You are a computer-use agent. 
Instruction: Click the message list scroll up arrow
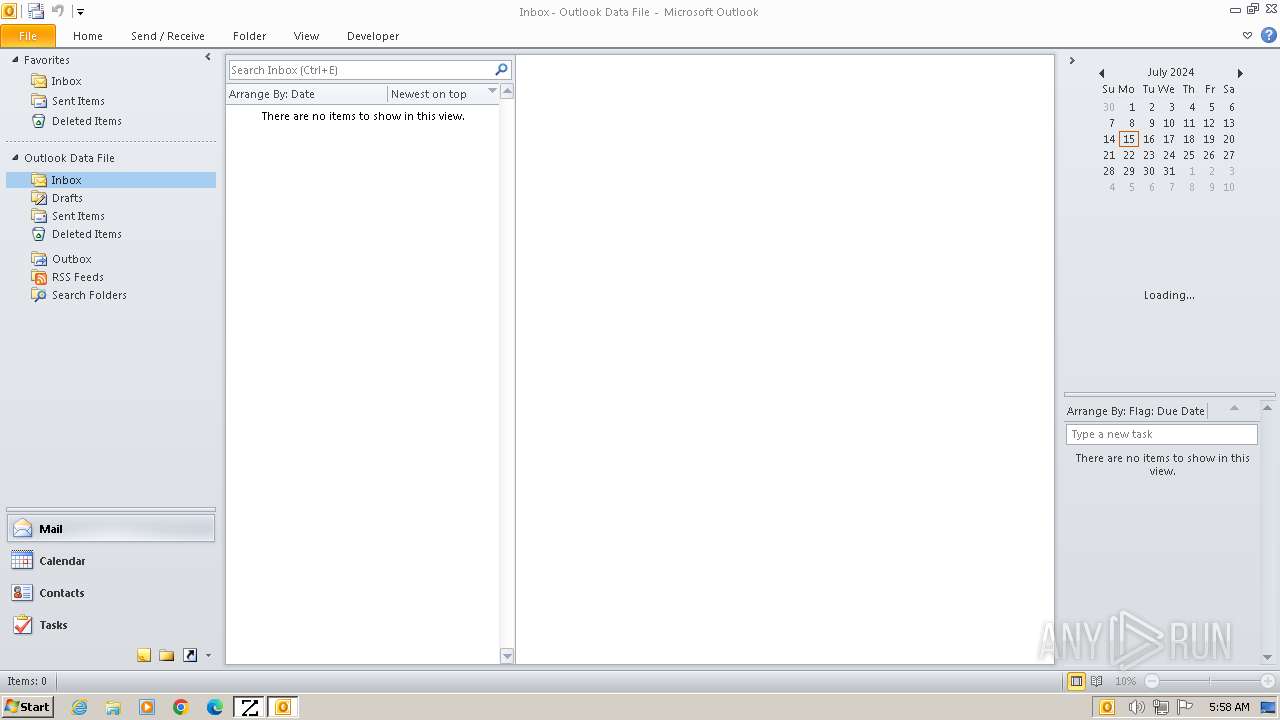507,91
